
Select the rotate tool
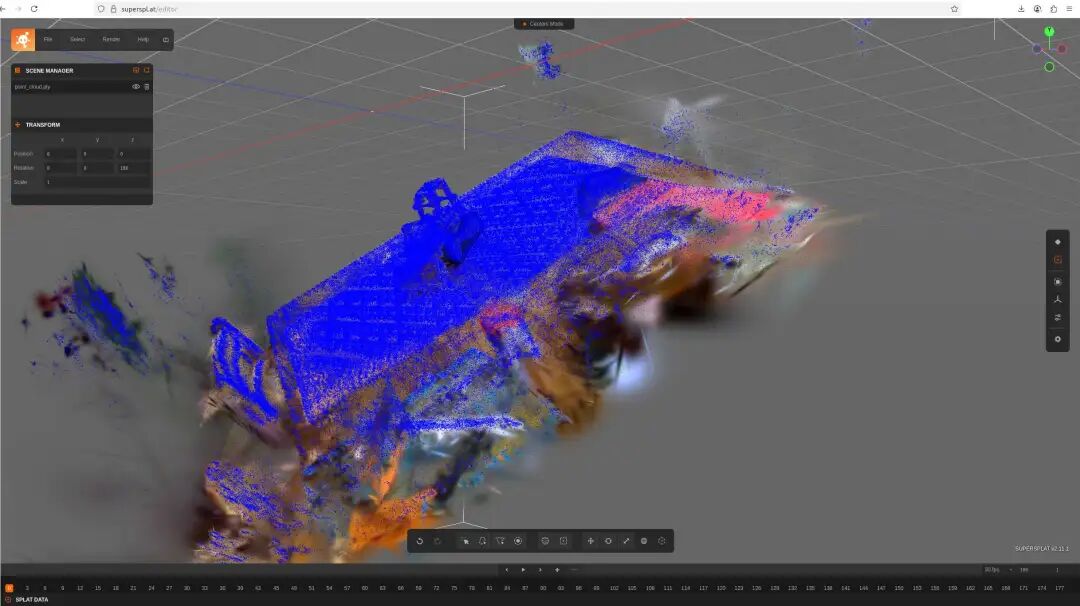[x=608, y=541]
